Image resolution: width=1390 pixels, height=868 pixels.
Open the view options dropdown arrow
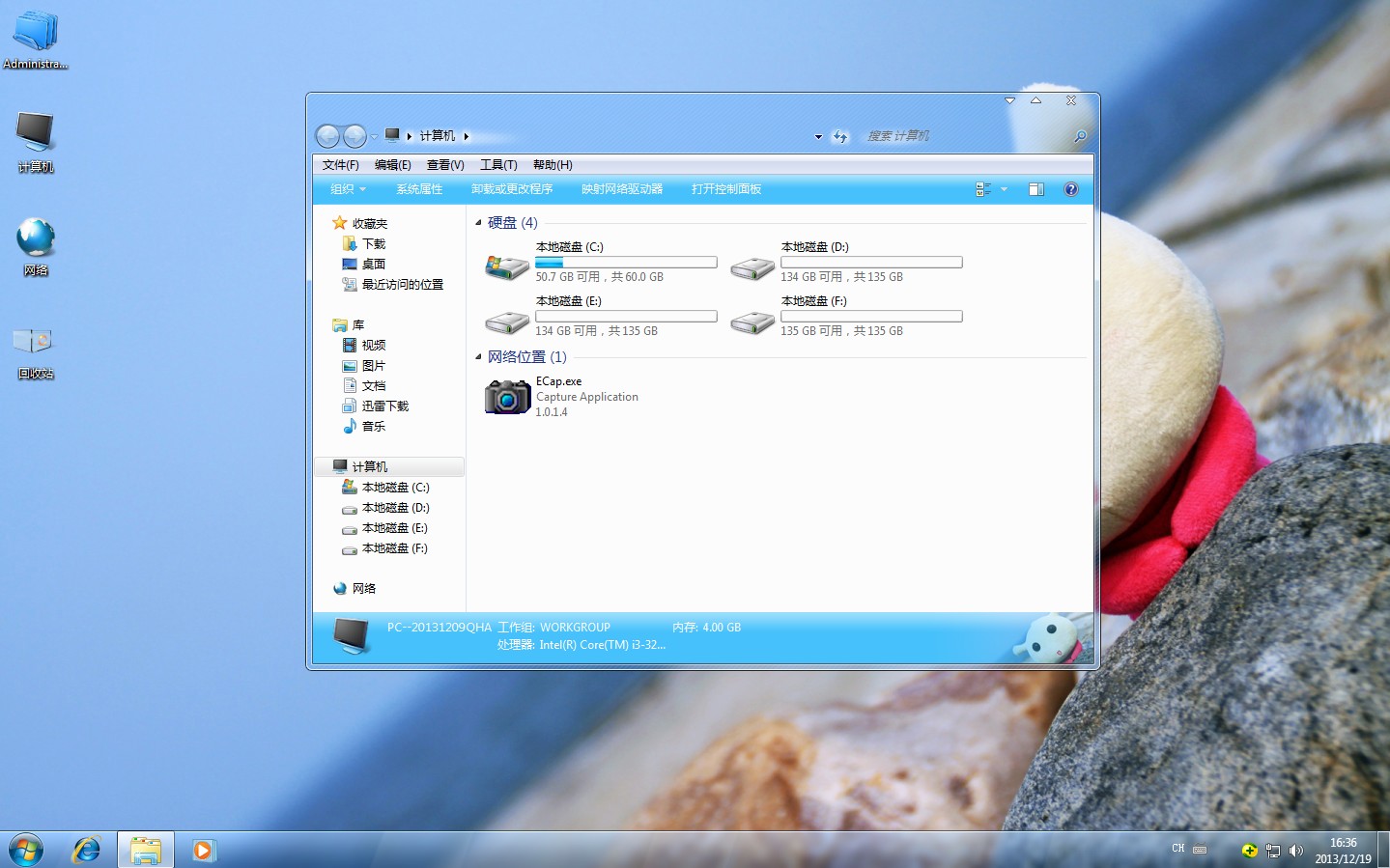(x=1004, y=189)
